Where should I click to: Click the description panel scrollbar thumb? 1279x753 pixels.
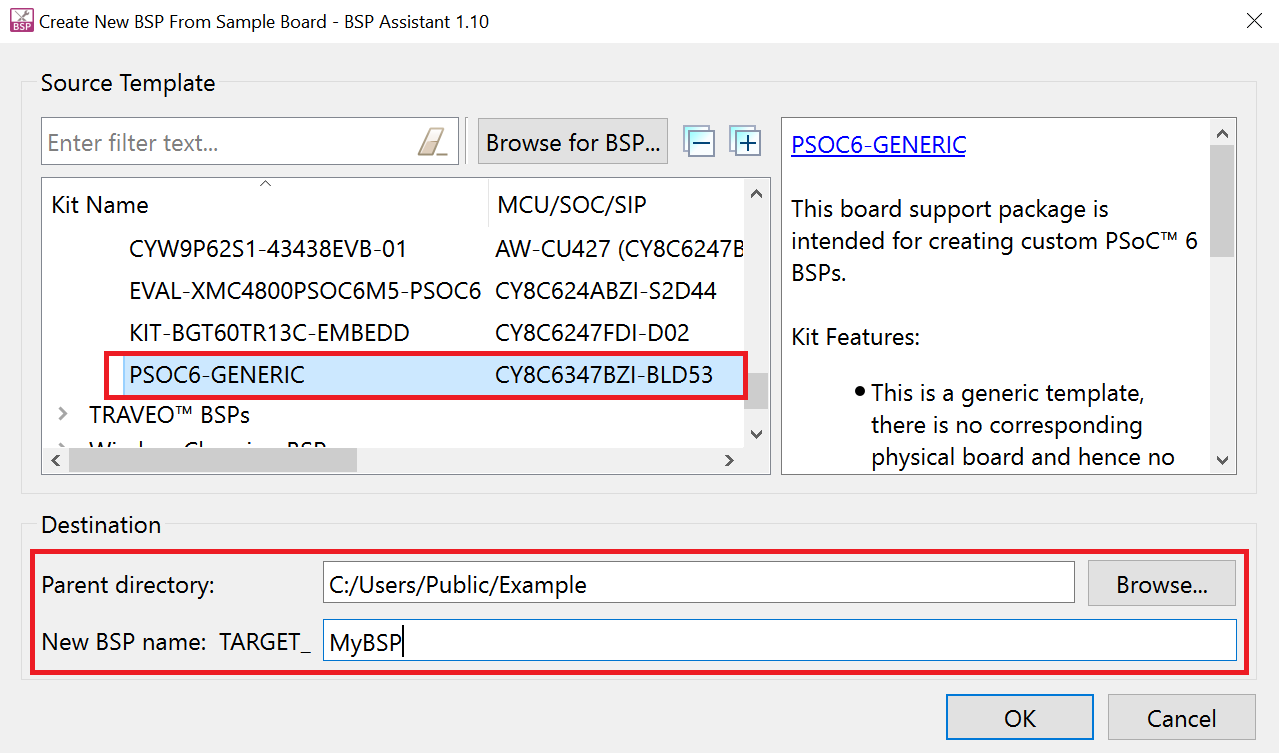pyautogui.click(x=1222, y=201)
